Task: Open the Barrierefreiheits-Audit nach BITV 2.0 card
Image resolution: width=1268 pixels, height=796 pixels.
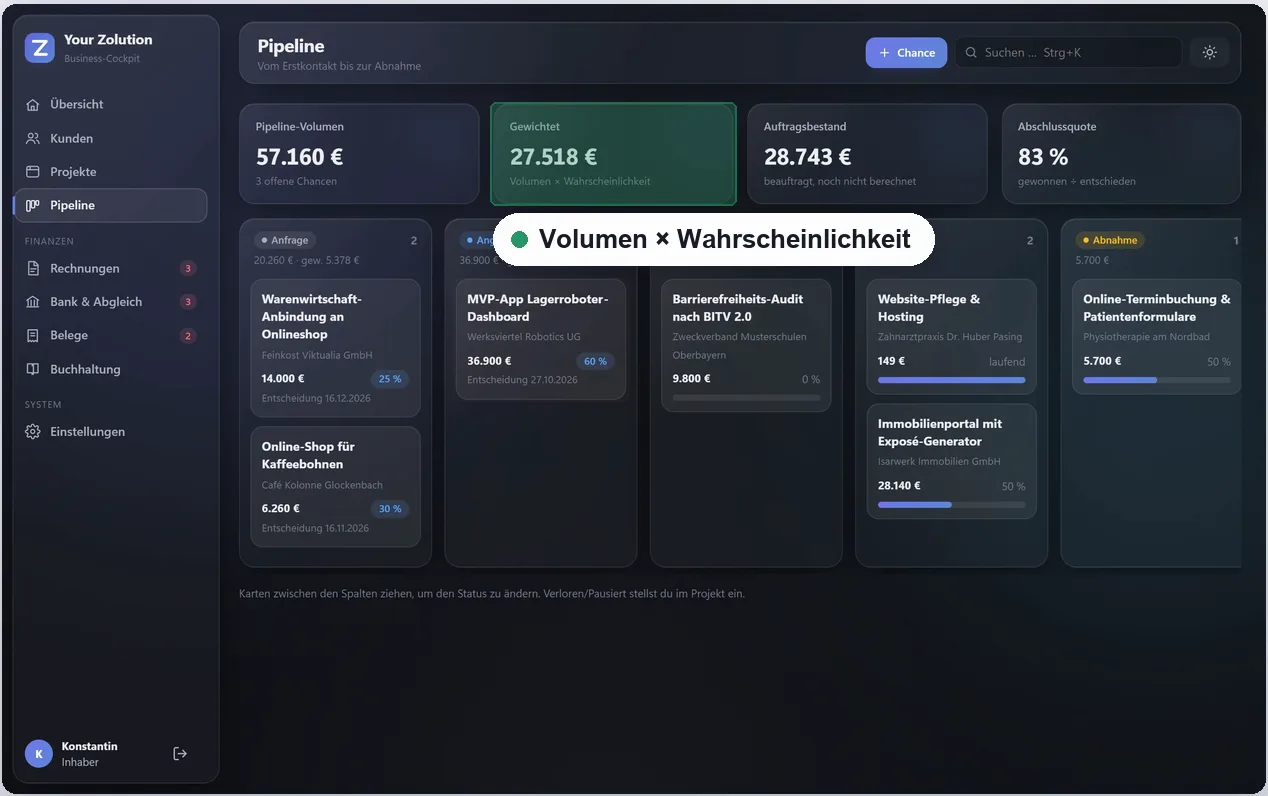Action: 746,346
